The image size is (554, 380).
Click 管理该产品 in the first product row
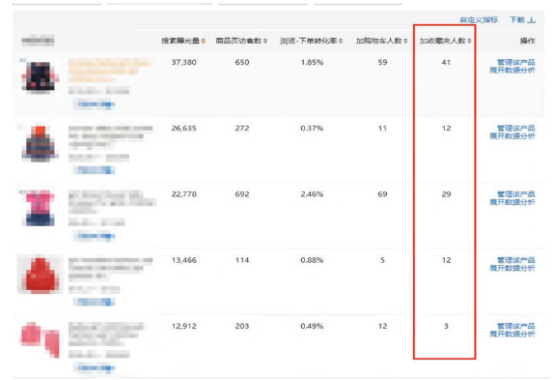point(516,63)
